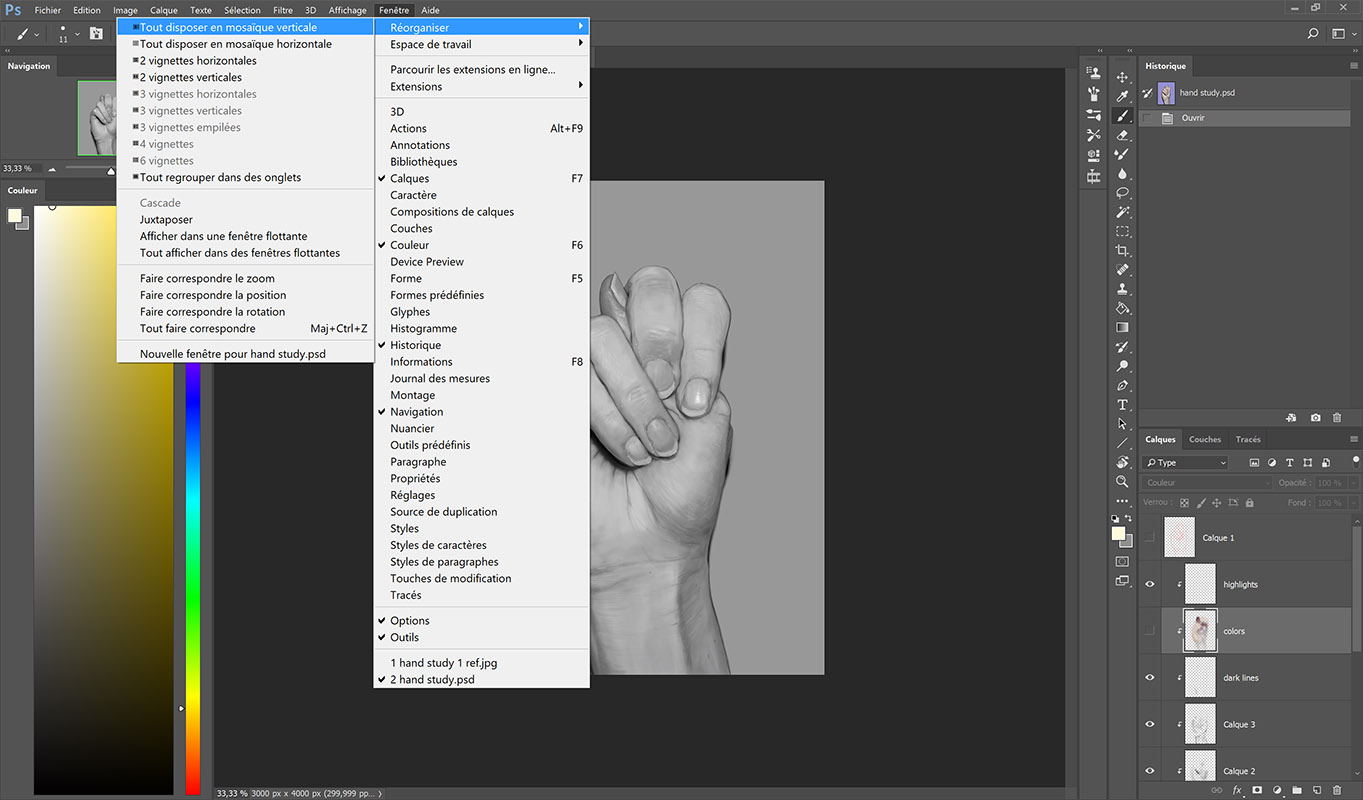
Task: Click Nouvelle fenêtre pour hand study.psd
Action: click(232, 354)
